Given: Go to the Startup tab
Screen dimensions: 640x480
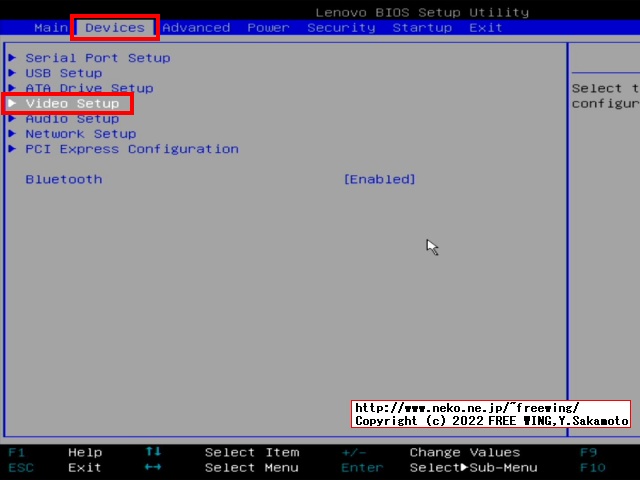Looking at the screenshot, I should 422,27.
